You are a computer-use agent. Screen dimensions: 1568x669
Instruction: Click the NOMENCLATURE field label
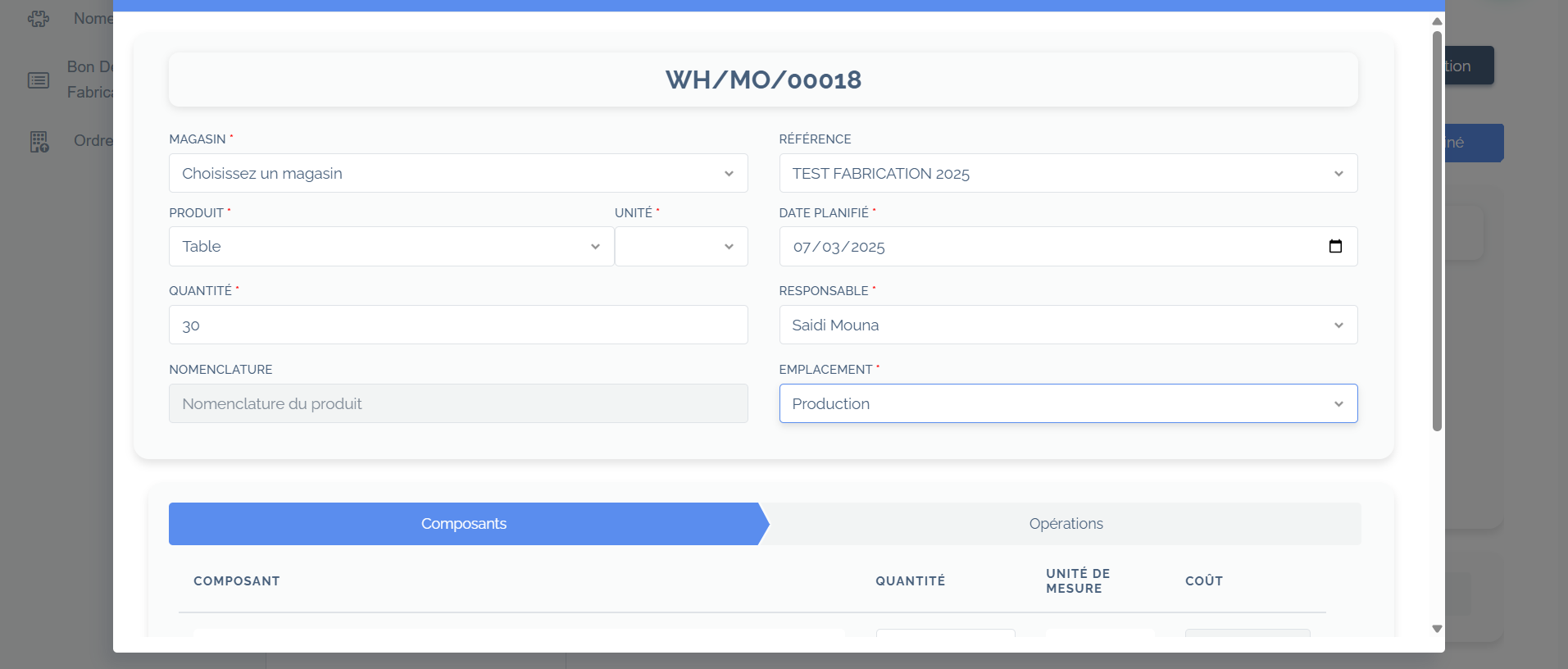(x=220, y=370)
